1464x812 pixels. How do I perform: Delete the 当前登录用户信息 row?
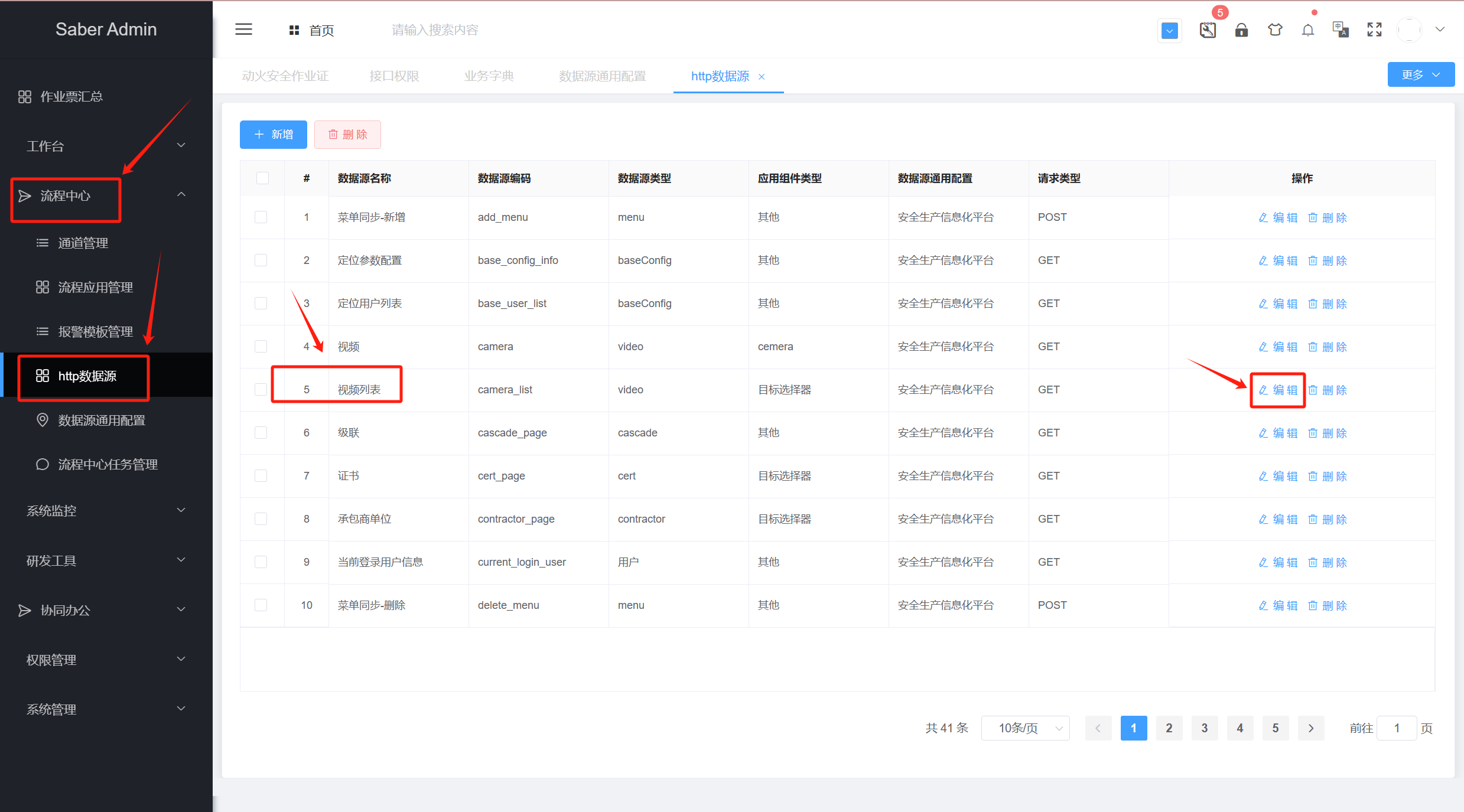[x=1327, y=562]
